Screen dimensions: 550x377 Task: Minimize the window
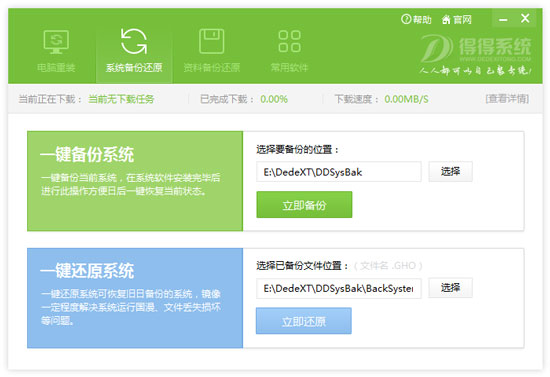click(x=503, y=19)
